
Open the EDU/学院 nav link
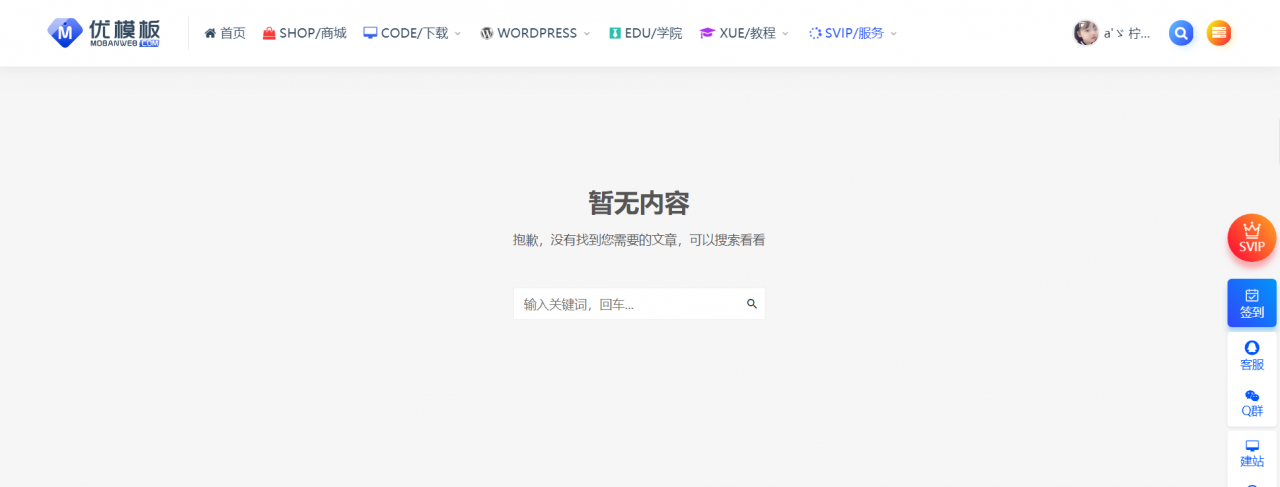(645, 33)
